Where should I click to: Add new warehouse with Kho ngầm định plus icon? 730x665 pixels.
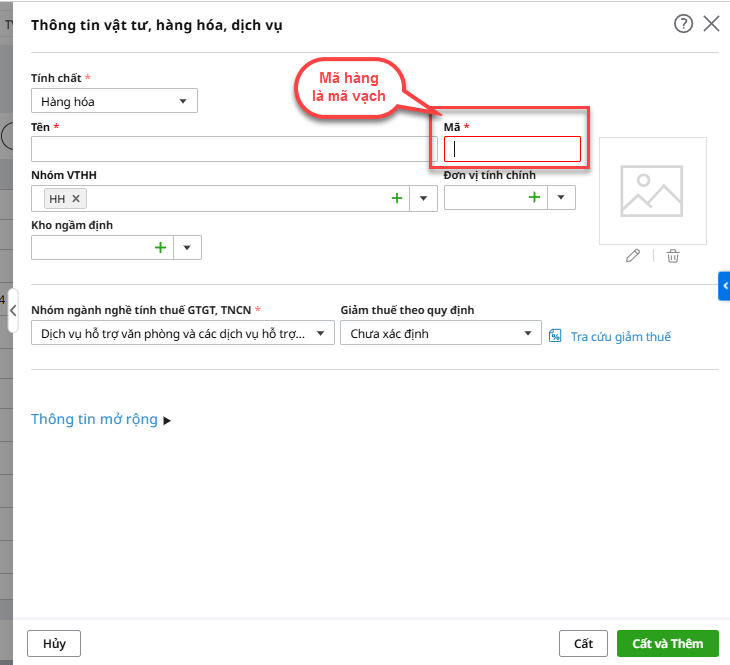[x=160, y=247]
